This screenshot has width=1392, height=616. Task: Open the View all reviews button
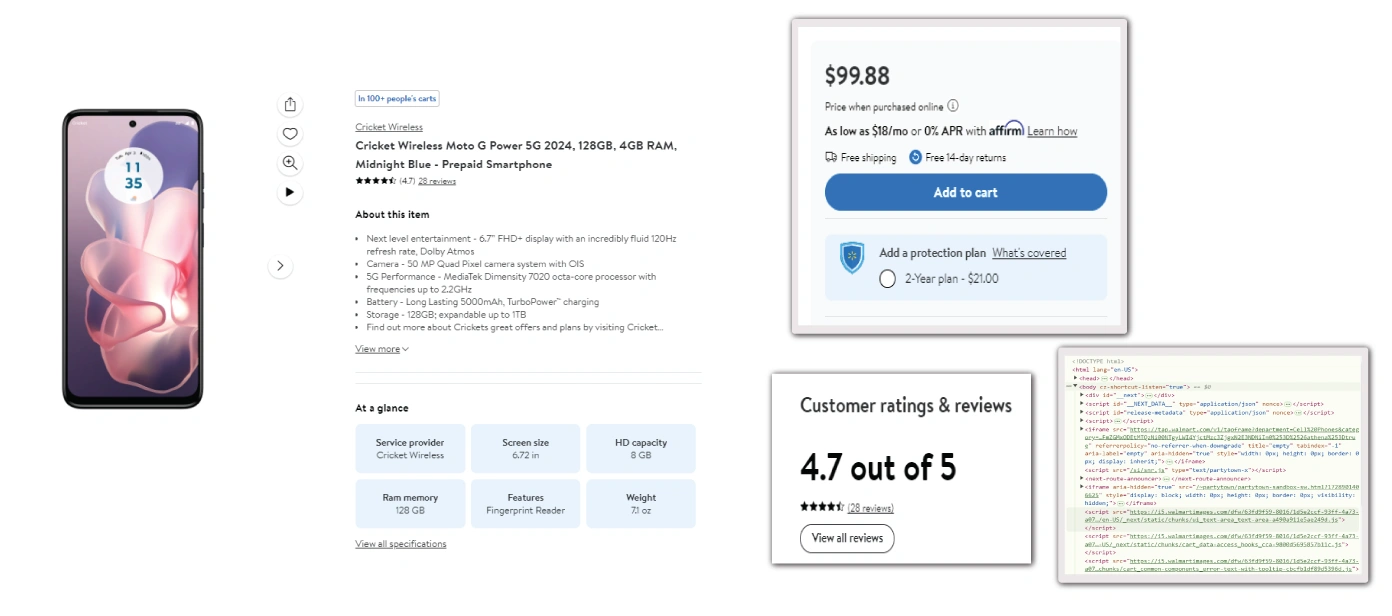pyautogui.click(x=847, y=538)
